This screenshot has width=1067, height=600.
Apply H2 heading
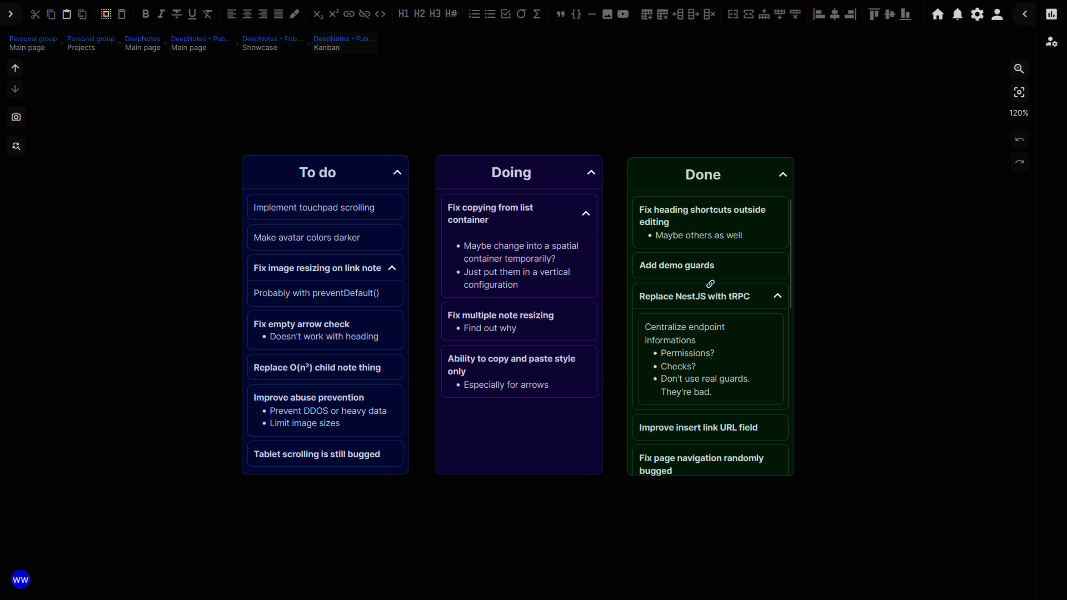pyautogui.click(x=419, y=14)
